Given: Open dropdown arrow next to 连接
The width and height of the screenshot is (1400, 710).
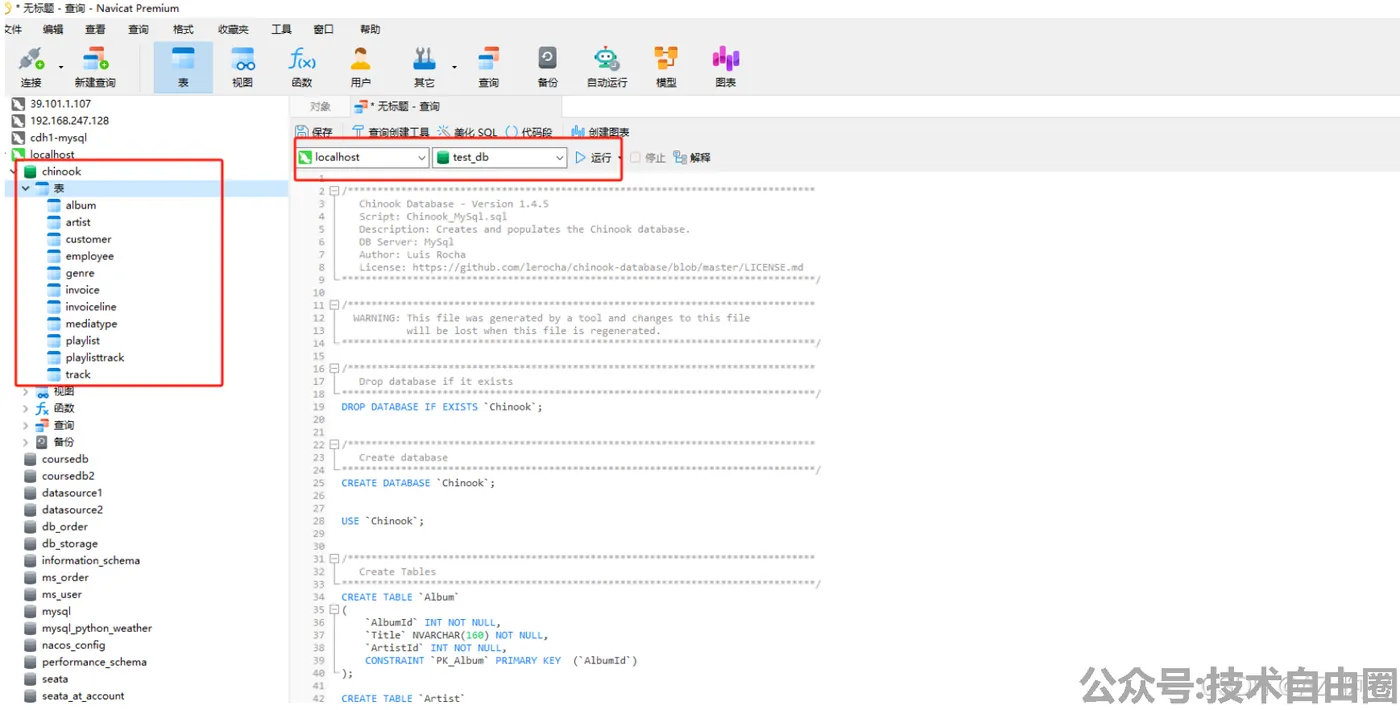Looking at the screenshot, I should [61, 68].
